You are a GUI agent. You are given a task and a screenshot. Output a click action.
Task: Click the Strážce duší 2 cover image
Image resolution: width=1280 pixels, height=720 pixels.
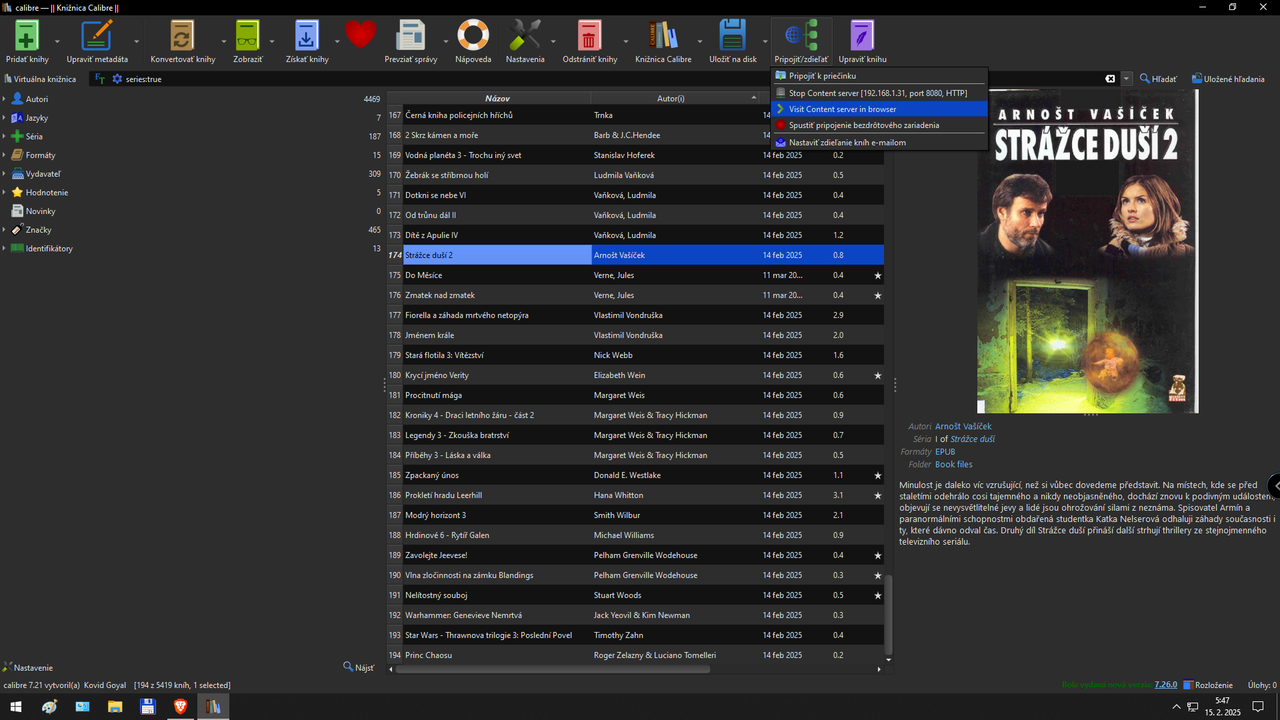(1087, 252)
